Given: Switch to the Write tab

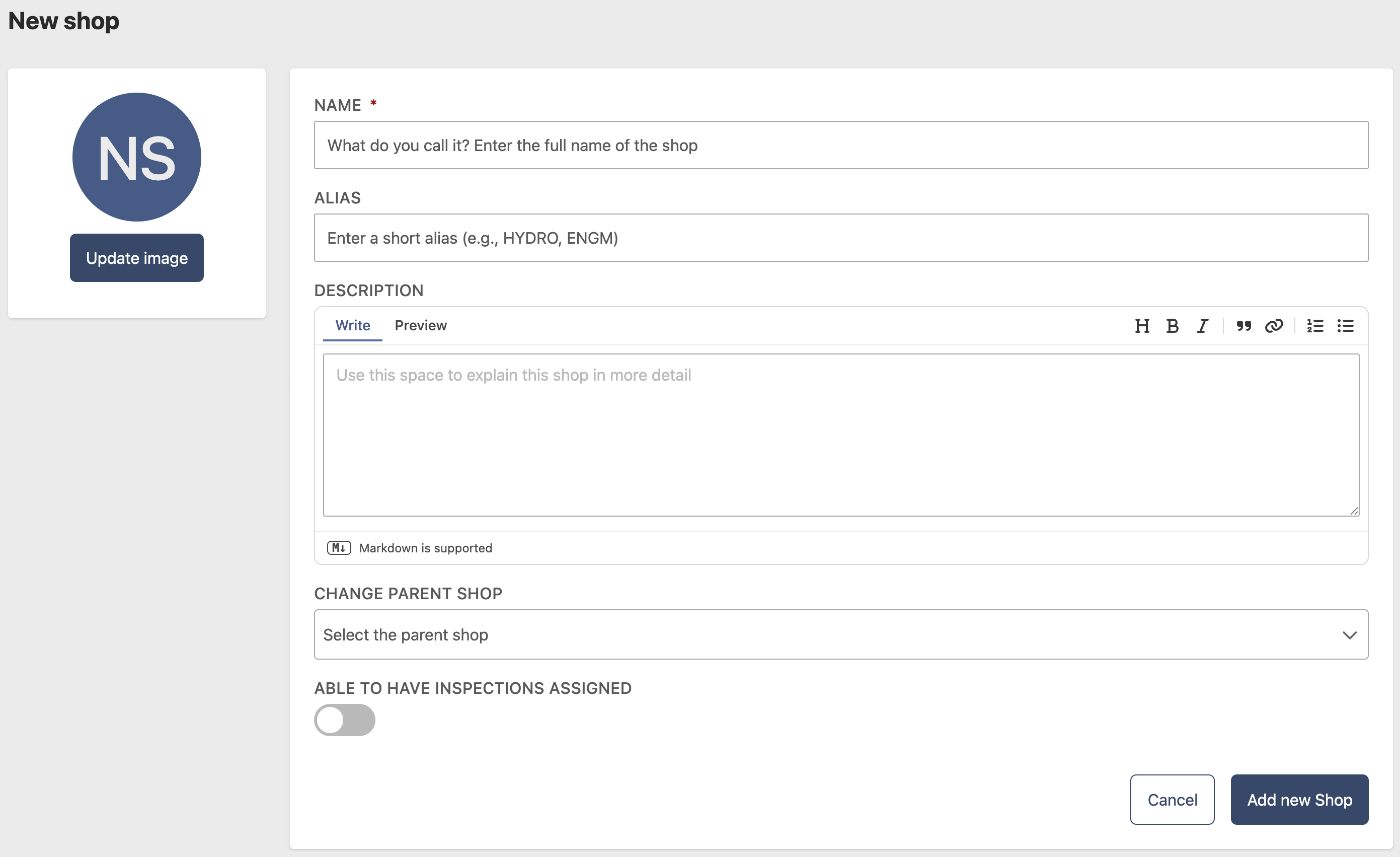Looking at the screenshot, I should (x=352, y=325).
